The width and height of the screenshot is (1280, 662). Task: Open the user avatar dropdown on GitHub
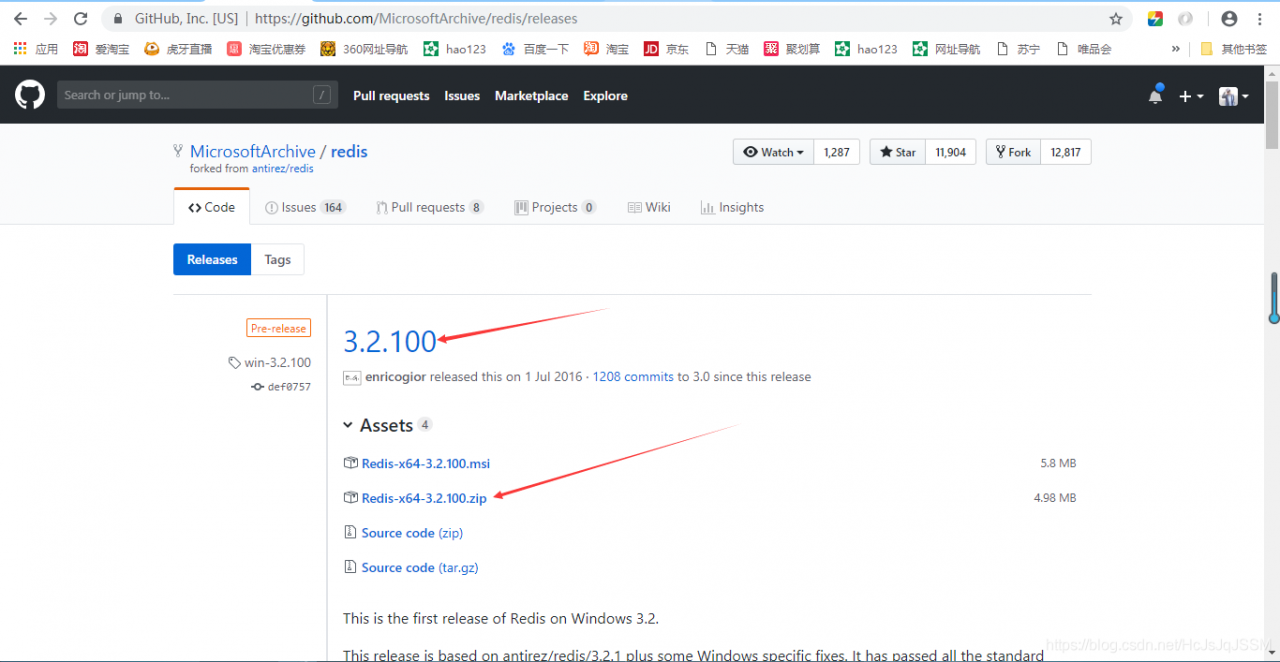pos(1234,96)
